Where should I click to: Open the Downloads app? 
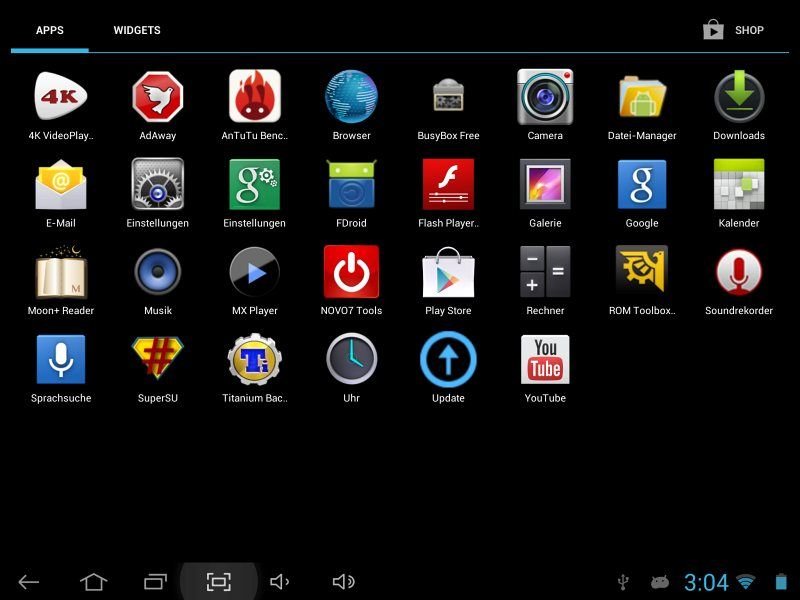tap(739, 96)
